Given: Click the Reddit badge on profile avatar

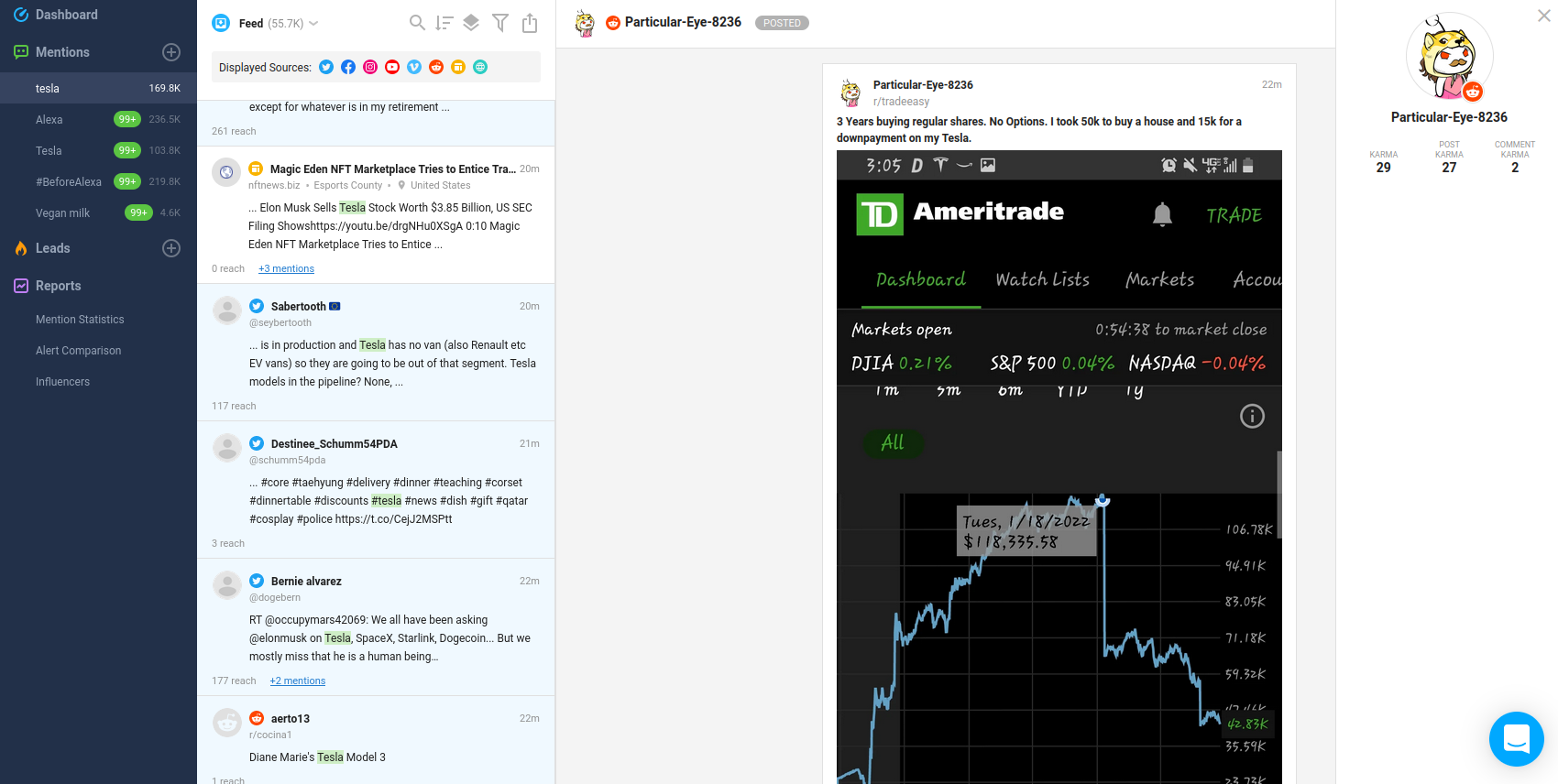Looking at the screenshot, I should pos(1473,92).
